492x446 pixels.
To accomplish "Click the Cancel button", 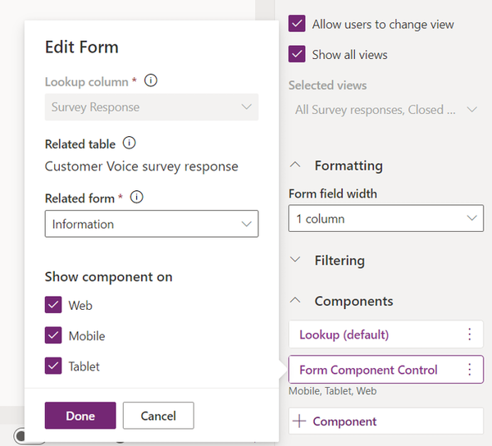I will coord(158,415).
